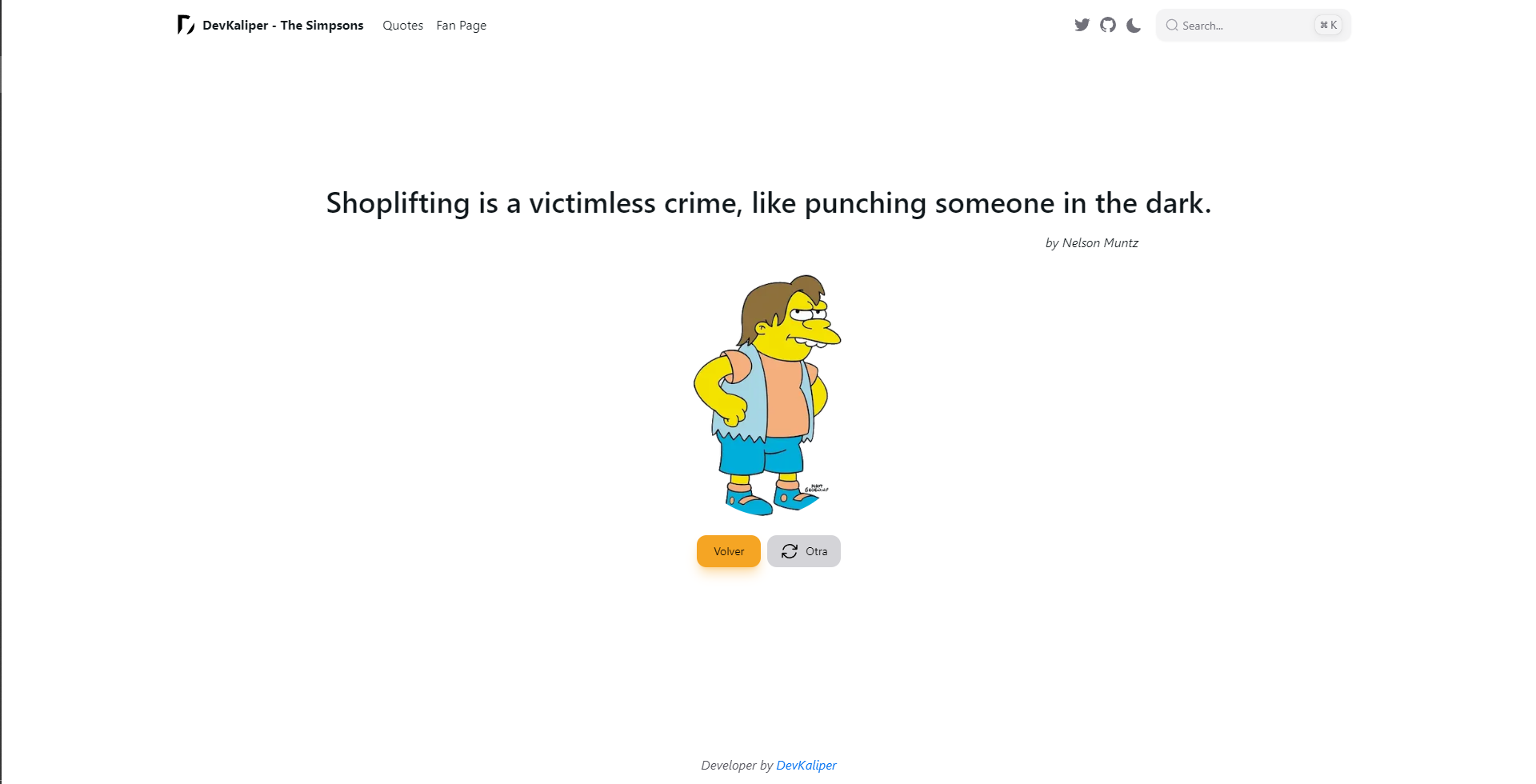Select the by Nelson Muntz attribution text
Screen dimensions: 1536x784
click(x=1092, y=242)
